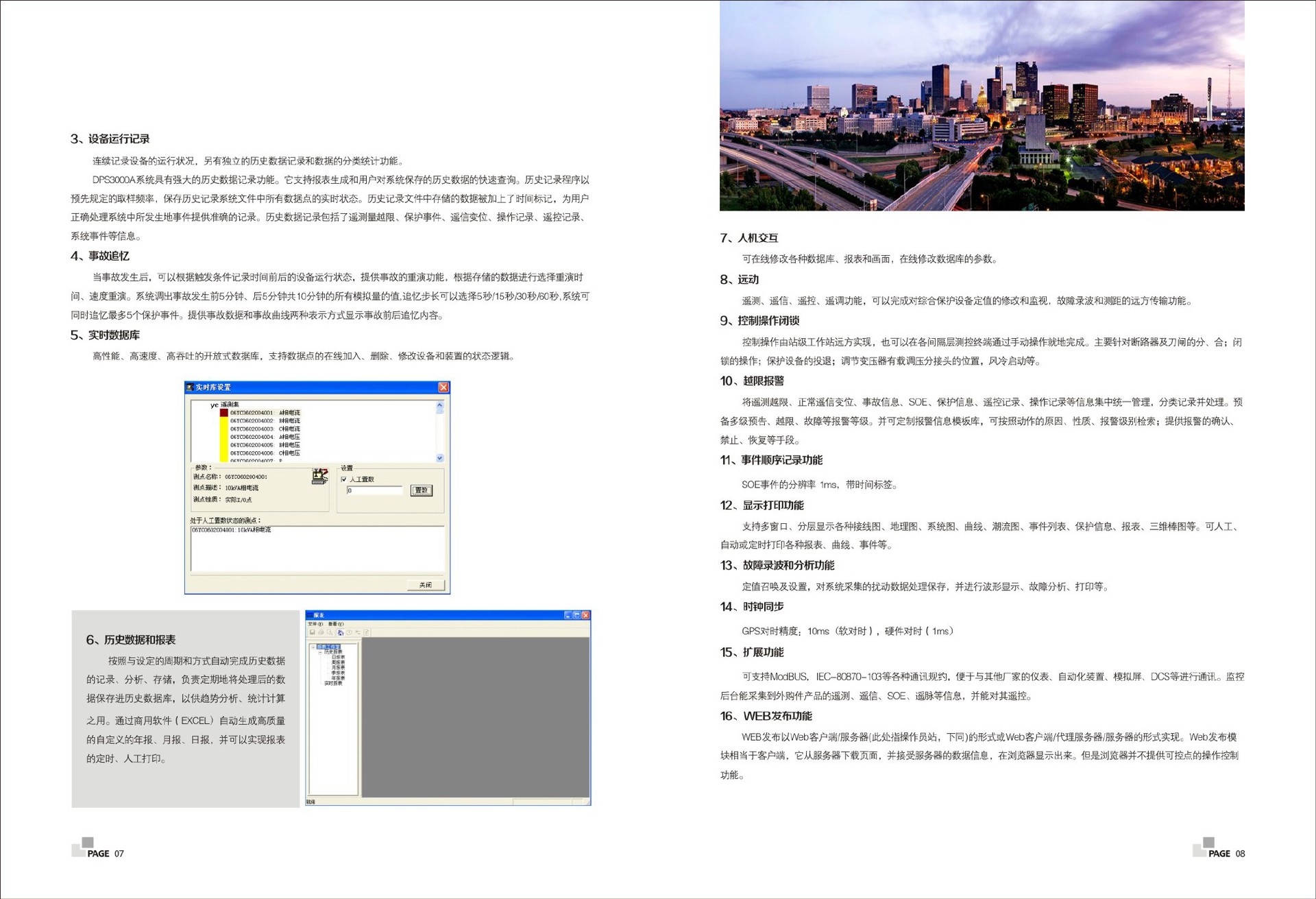
Task: Click heading 3、设备运行记录
Action: 110,139
